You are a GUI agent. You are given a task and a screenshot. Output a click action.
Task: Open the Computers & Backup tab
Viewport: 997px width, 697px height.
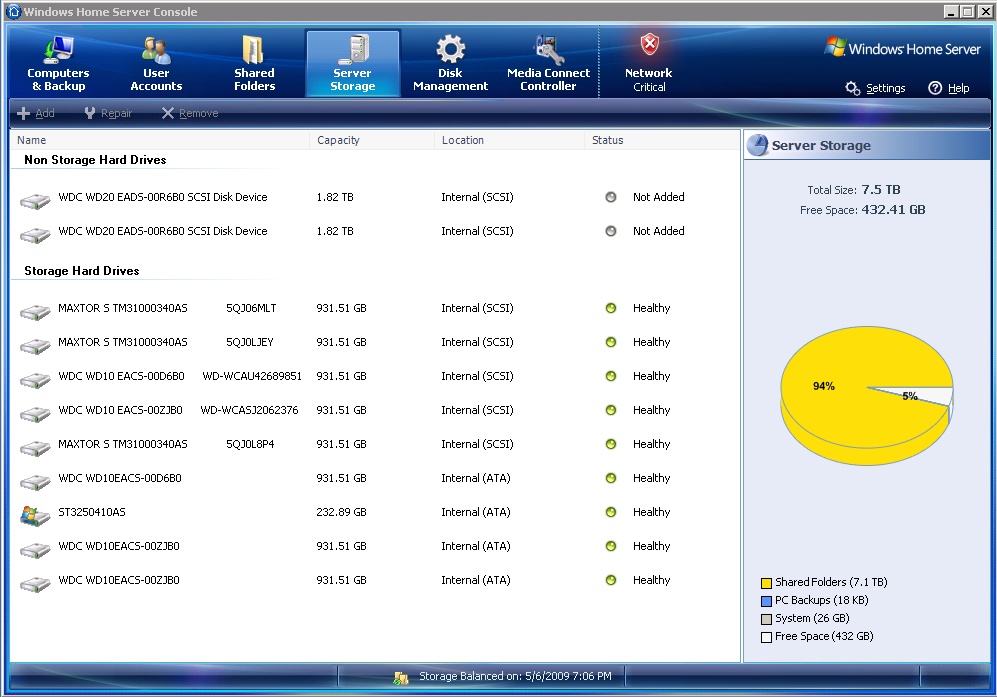click(58, 64)
